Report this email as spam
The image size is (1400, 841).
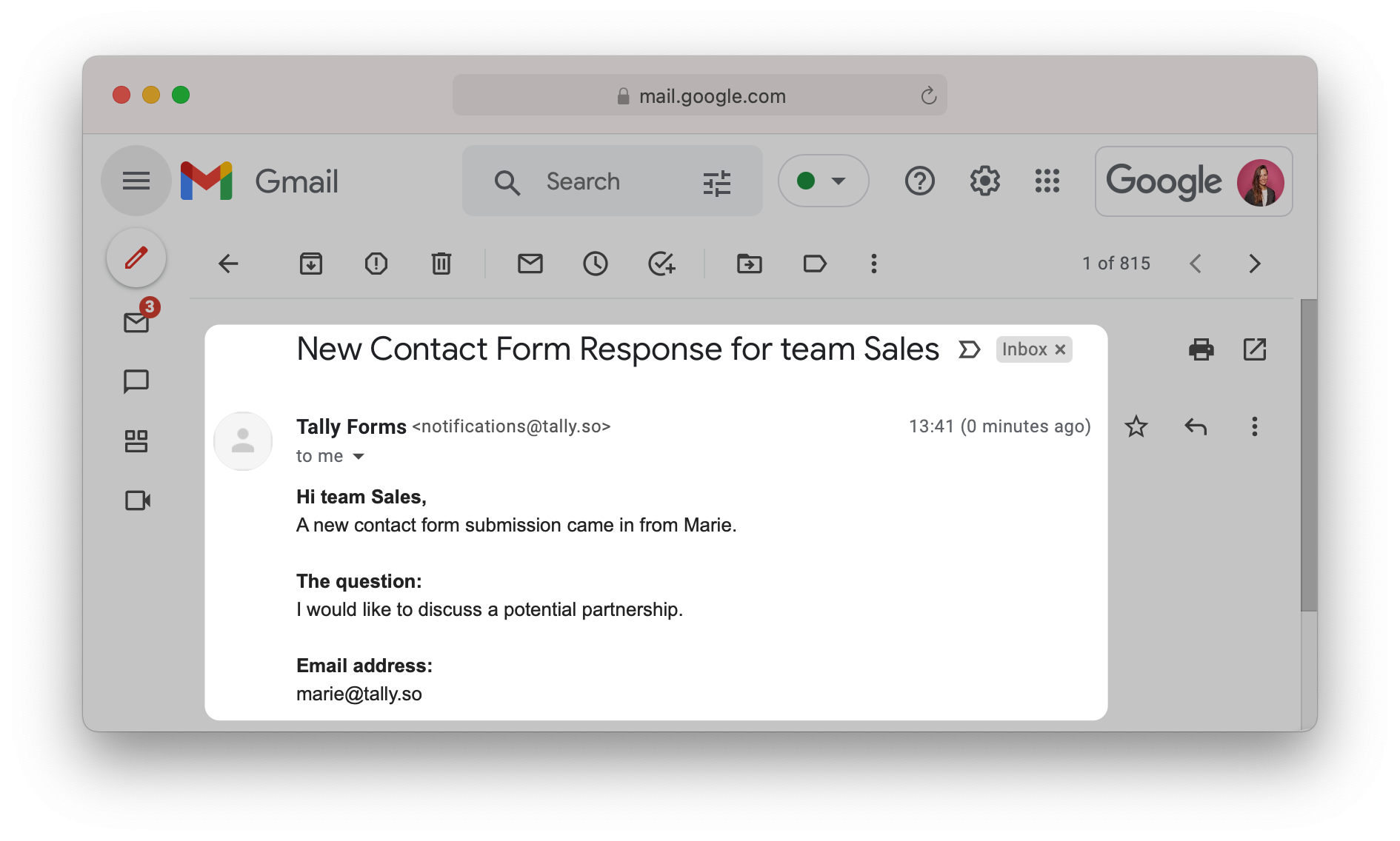(376, 264)
